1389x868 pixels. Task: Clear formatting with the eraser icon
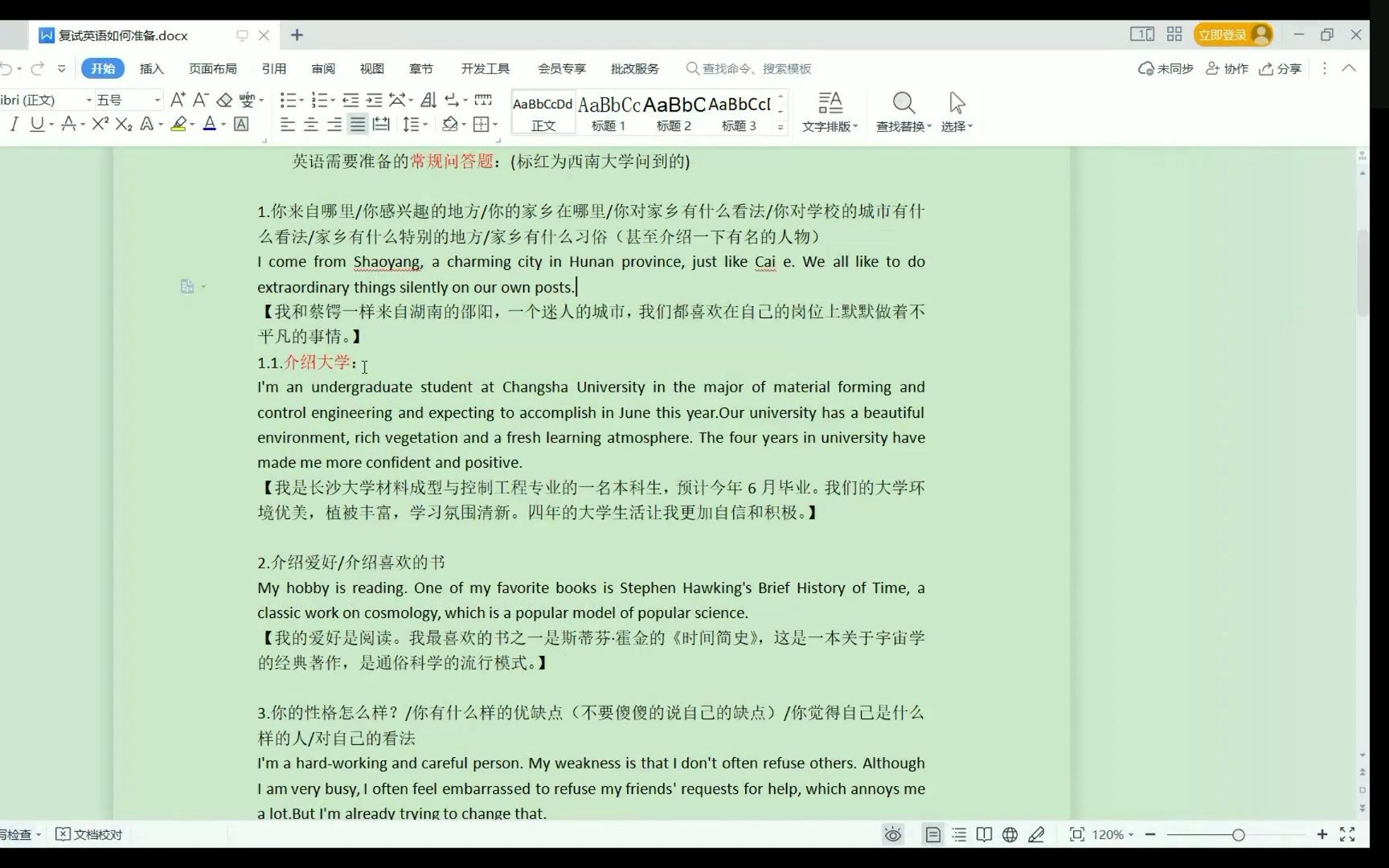click(224, 100)
